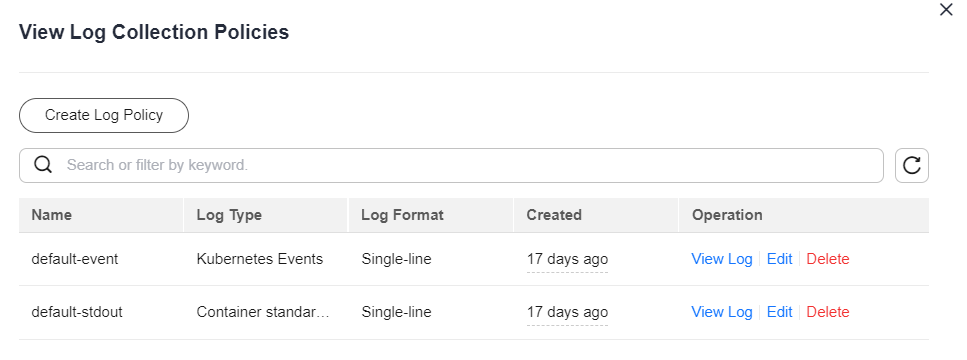Delete the default-event policy

pyautogui.click(x=828, y=259)
